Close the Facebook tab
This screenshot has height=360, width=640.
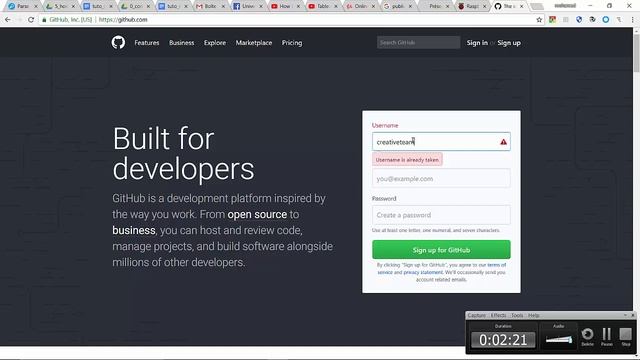click(261, 6)
